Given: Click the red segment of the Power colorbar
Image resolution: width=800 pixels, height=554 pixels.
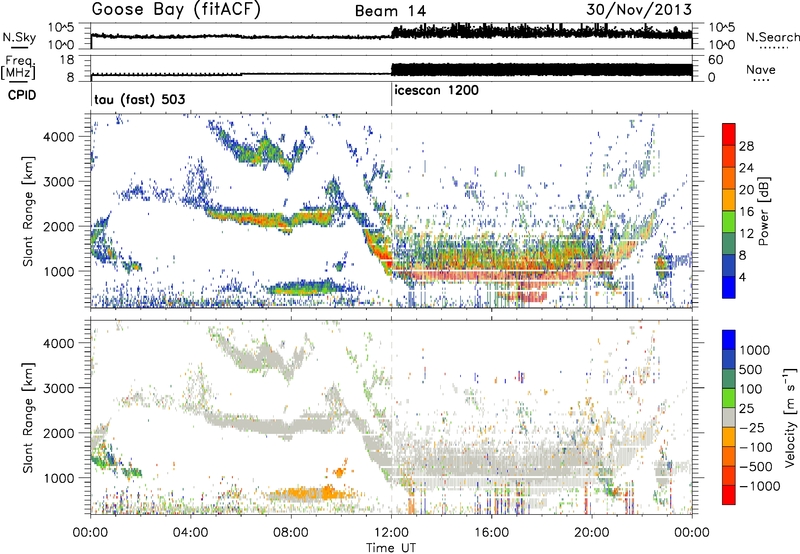Looking at the screenshot, I should click(x=729, y=134).
